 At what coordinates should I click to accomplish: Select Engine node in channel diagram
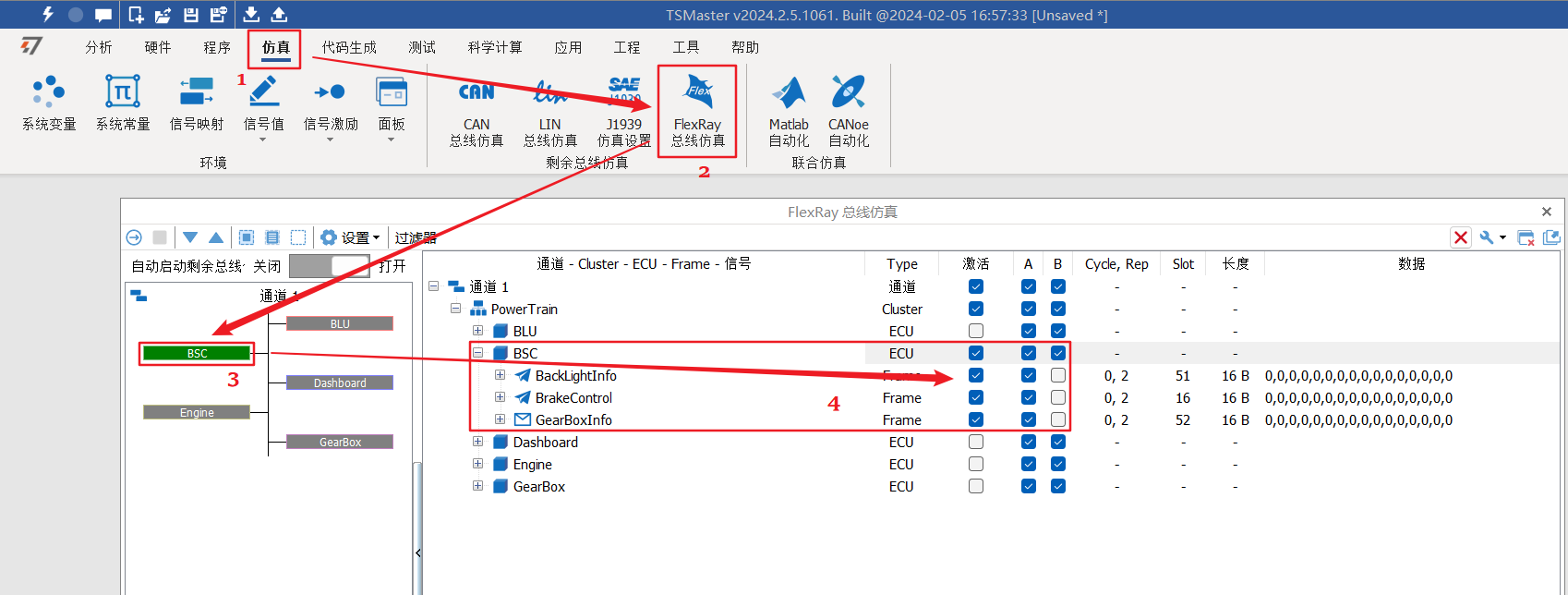pos(197,412)
